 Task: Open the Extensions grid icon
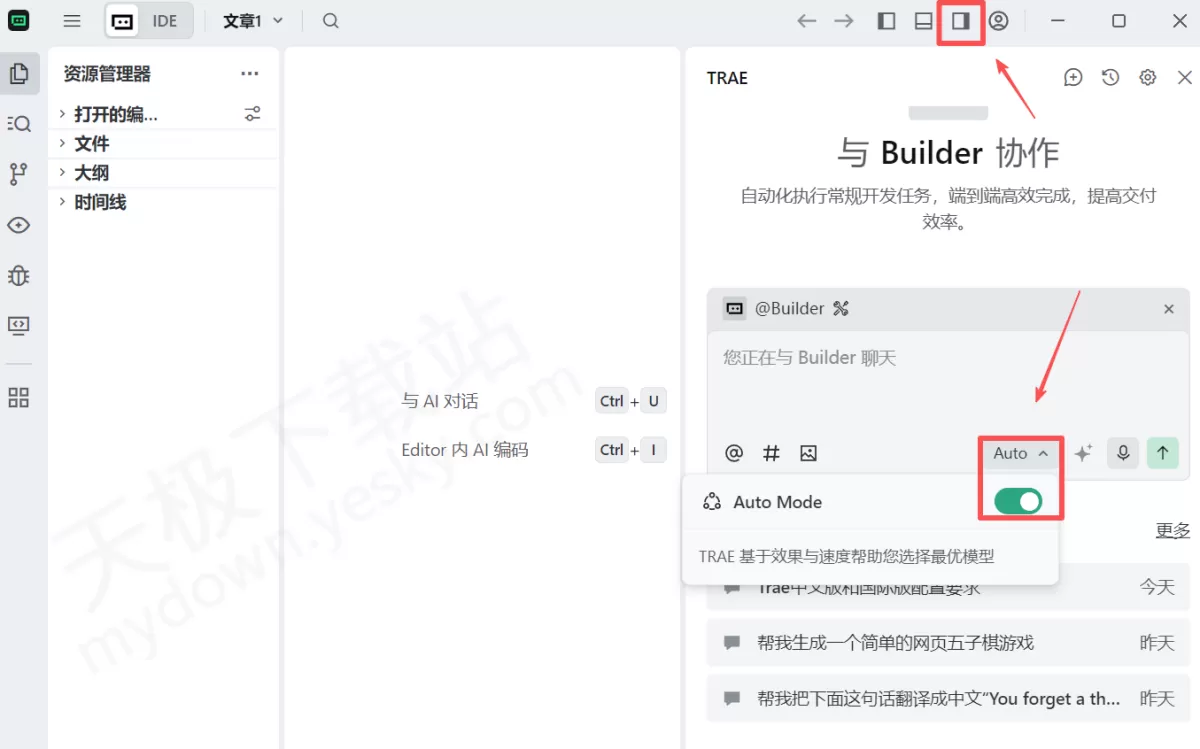19,398
